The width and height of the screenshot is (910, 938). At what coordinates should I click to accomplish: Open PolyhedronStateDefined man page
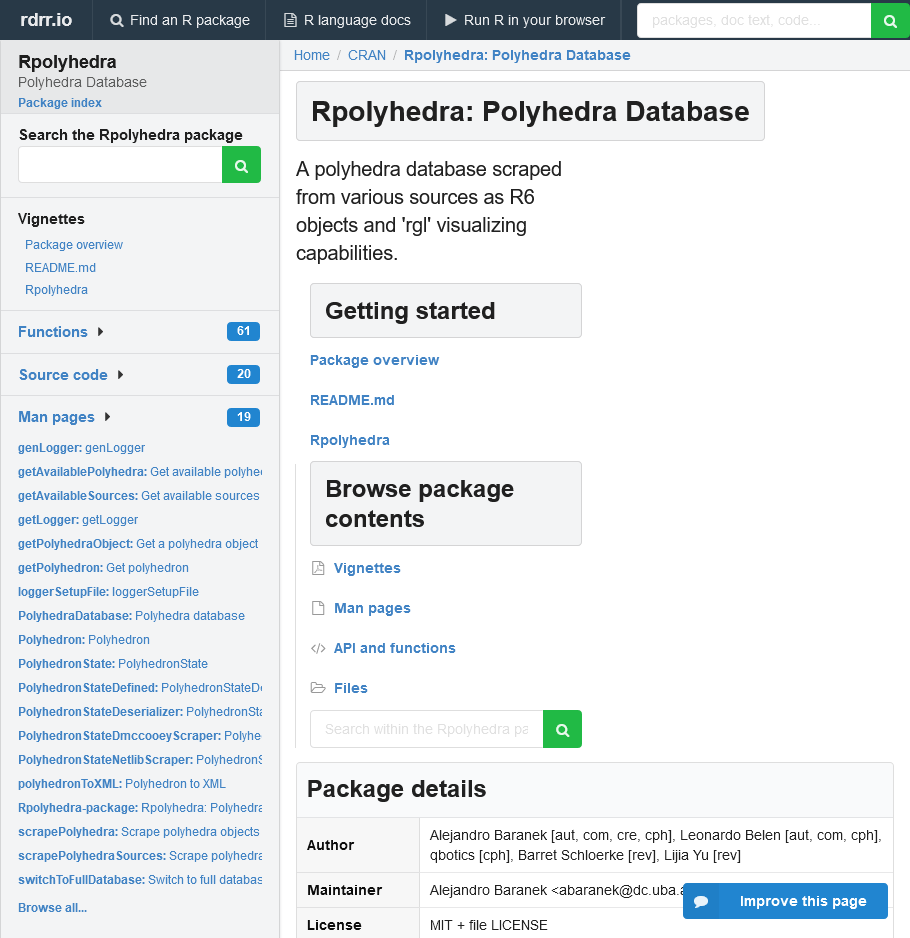[140, 688]
